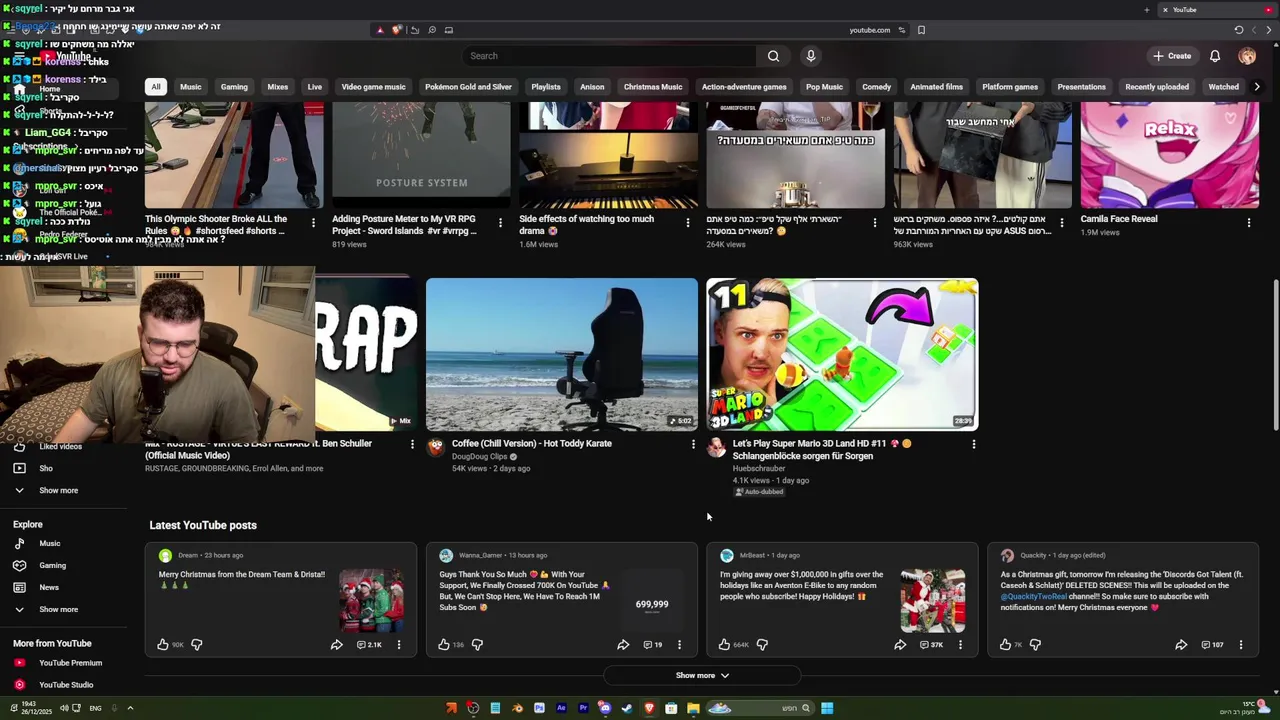Share the Wanna_Gamer post
Viewport: 1280px width, 720px height.
click(623, 645)
